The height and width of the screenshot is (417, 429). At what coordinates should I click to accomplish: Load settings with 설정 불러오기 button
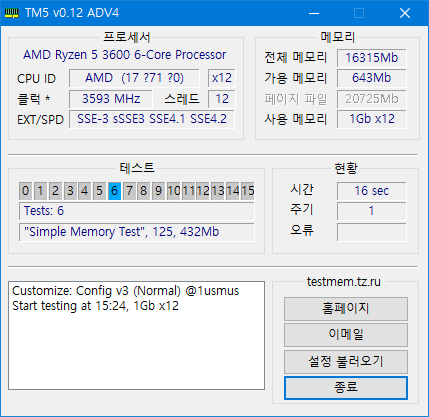346,361
